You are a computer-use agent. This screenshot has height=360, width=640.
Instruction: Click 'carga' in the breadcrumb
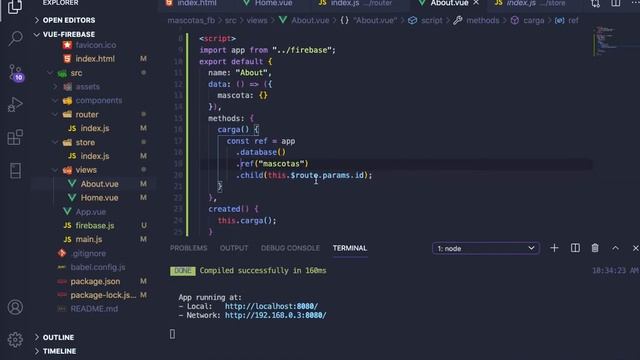pos(533,20)
